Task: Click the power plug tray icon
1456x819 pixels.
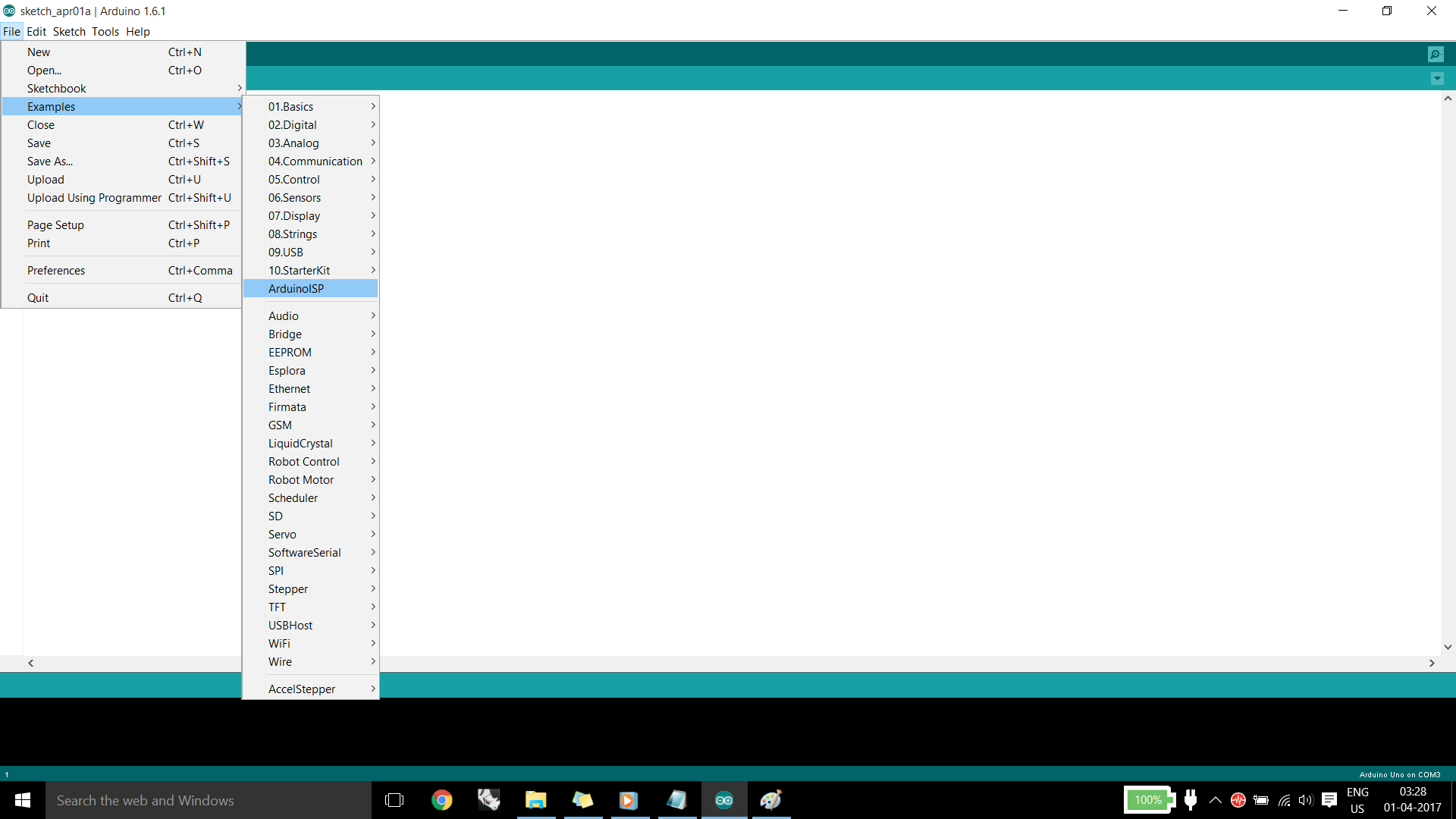Action: tap(1191, 800)
